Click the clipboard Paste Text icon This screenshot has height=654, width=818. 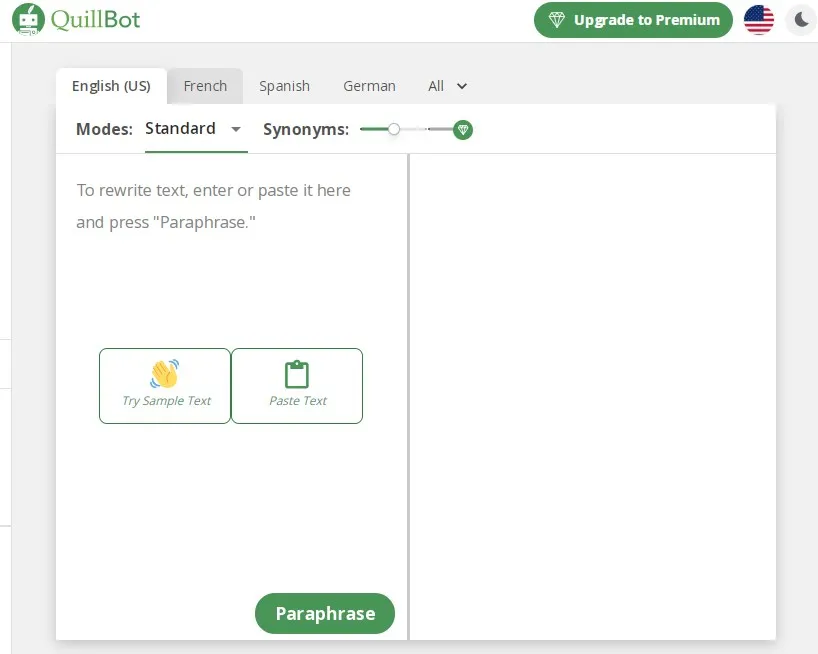[297, 375]
